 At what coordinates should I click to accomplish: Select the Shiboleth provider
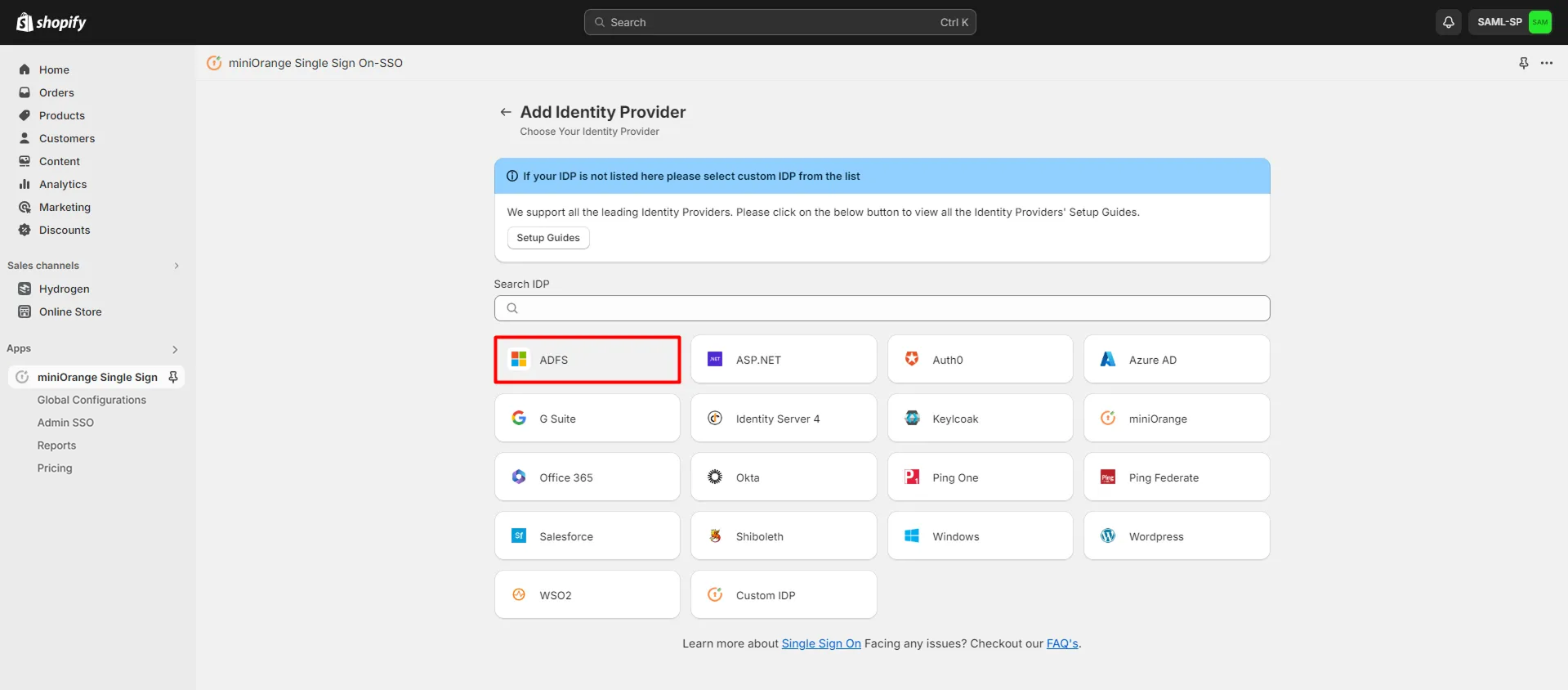[x=784, y=535]
